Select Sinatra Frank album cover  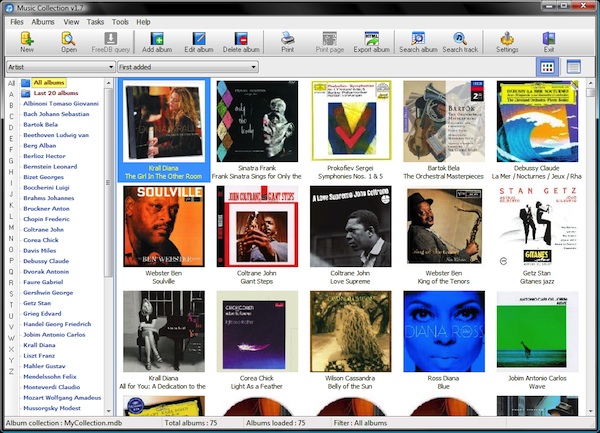(x=257, y=121)
